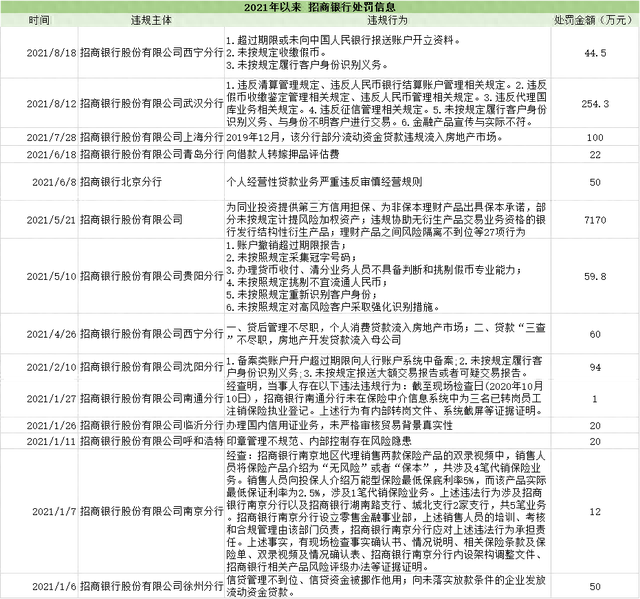Click the penalty amount 7170
The height and width of the screenshot is (599, 640).
click(595, 220)
